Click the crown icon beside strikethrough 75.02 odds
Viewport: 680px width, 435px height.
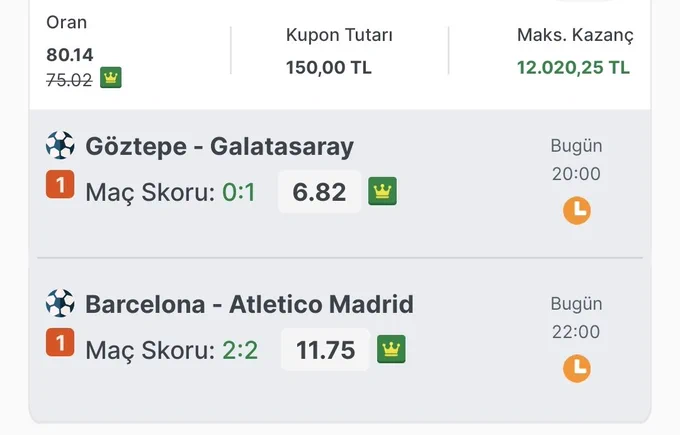click(111, 78)
